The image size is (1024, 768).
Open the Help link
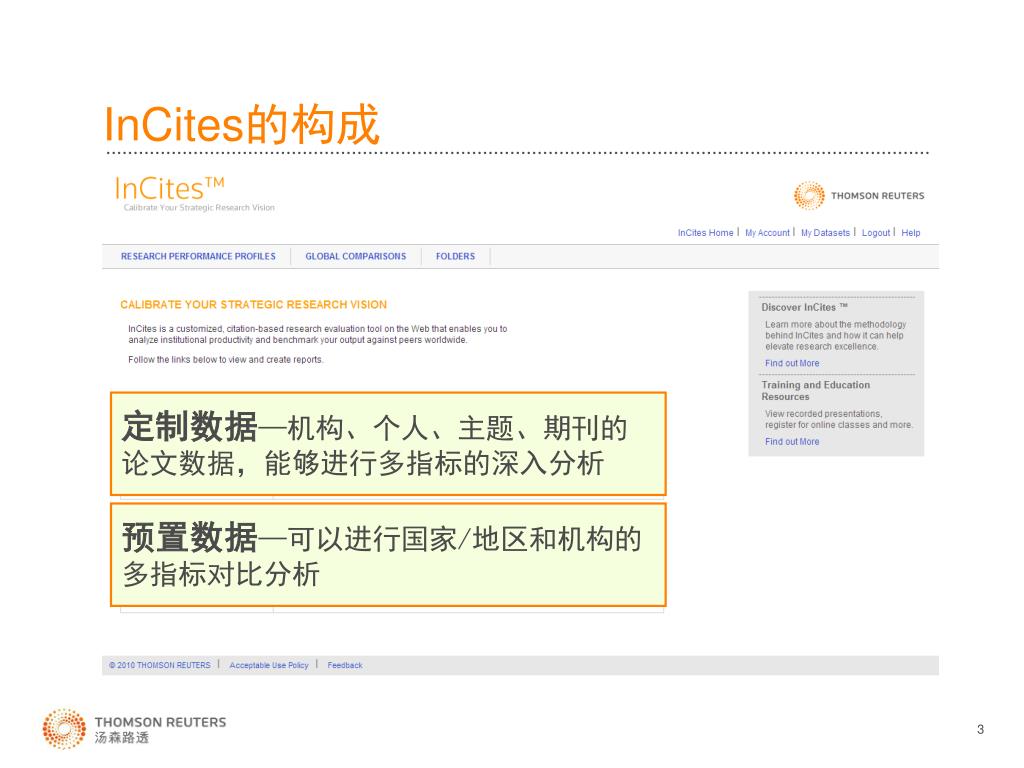(911, 232)
